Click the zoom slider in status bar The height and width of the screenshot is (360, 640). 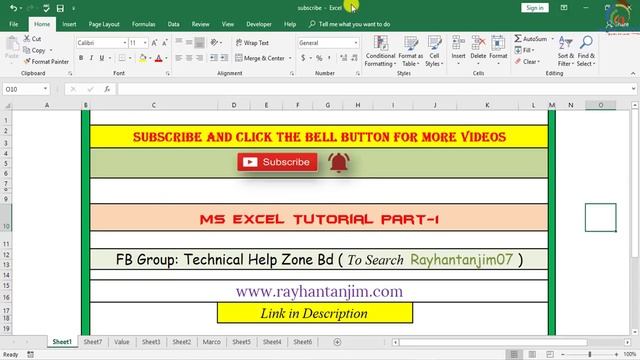point(590,354)
